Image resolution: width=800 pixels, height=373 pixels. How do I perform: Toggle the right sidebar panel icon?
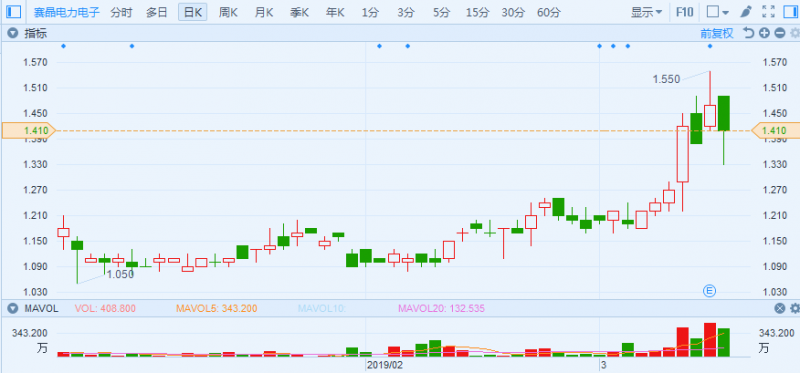pyautogui.click(x=790, y=12)
